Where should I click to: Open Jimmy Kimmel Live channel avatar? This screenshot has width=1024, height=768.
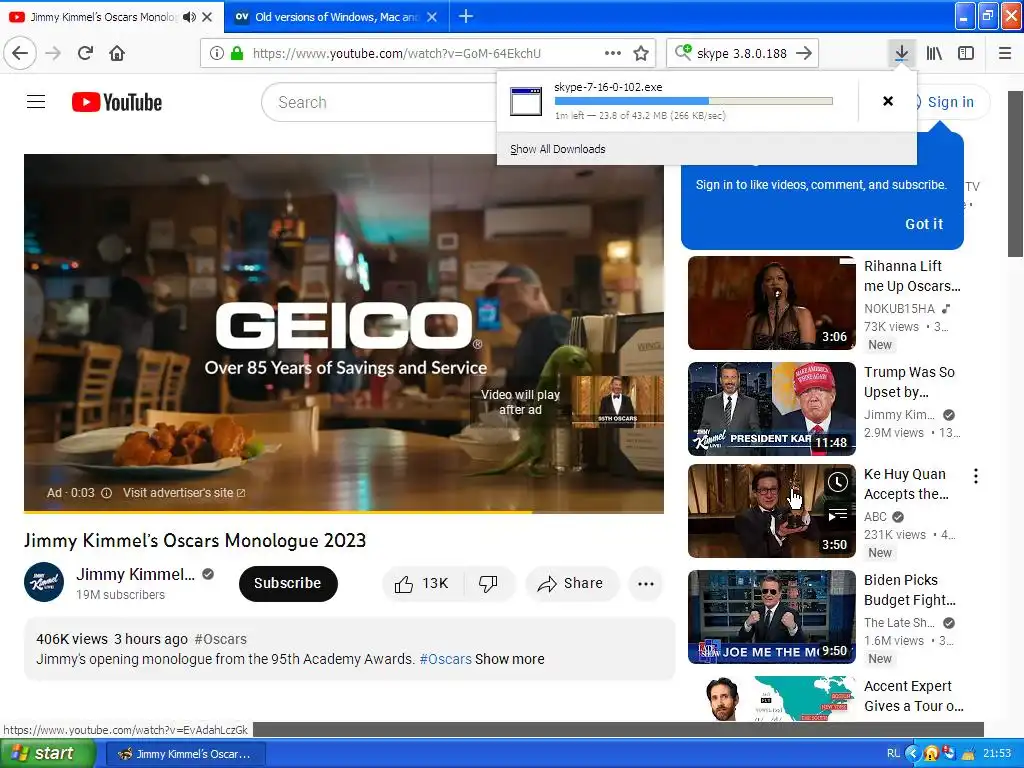44,582
